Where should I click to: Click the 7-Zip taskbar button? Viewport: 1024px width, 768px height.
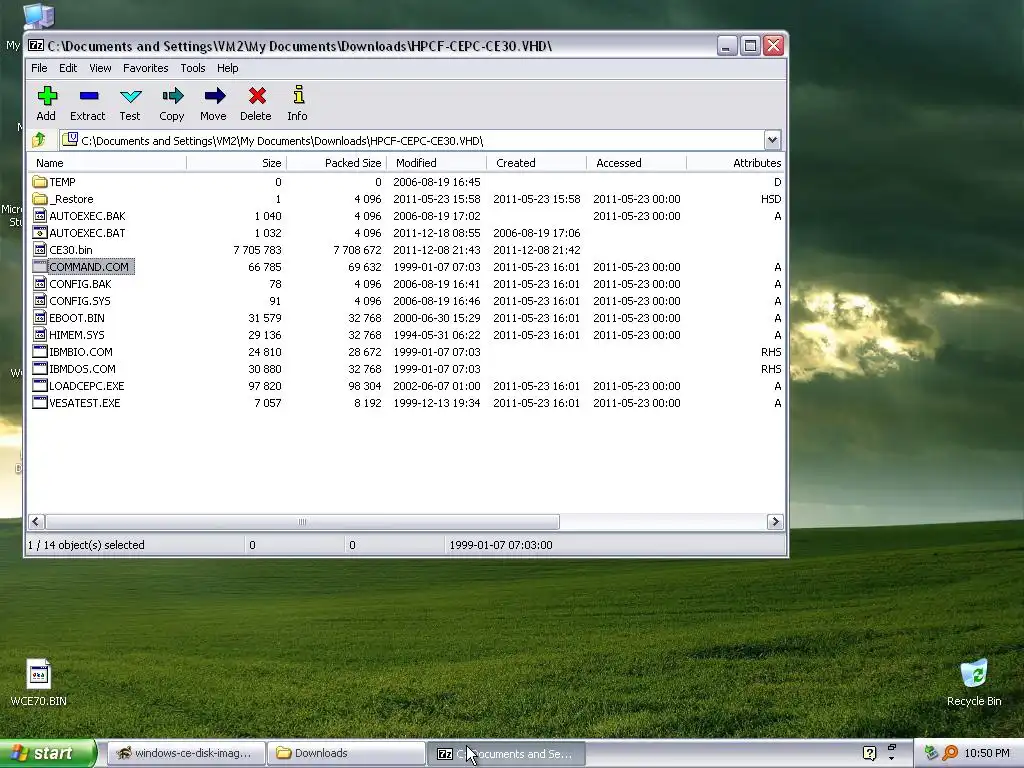pyautogui.click(x=506, y=753)
